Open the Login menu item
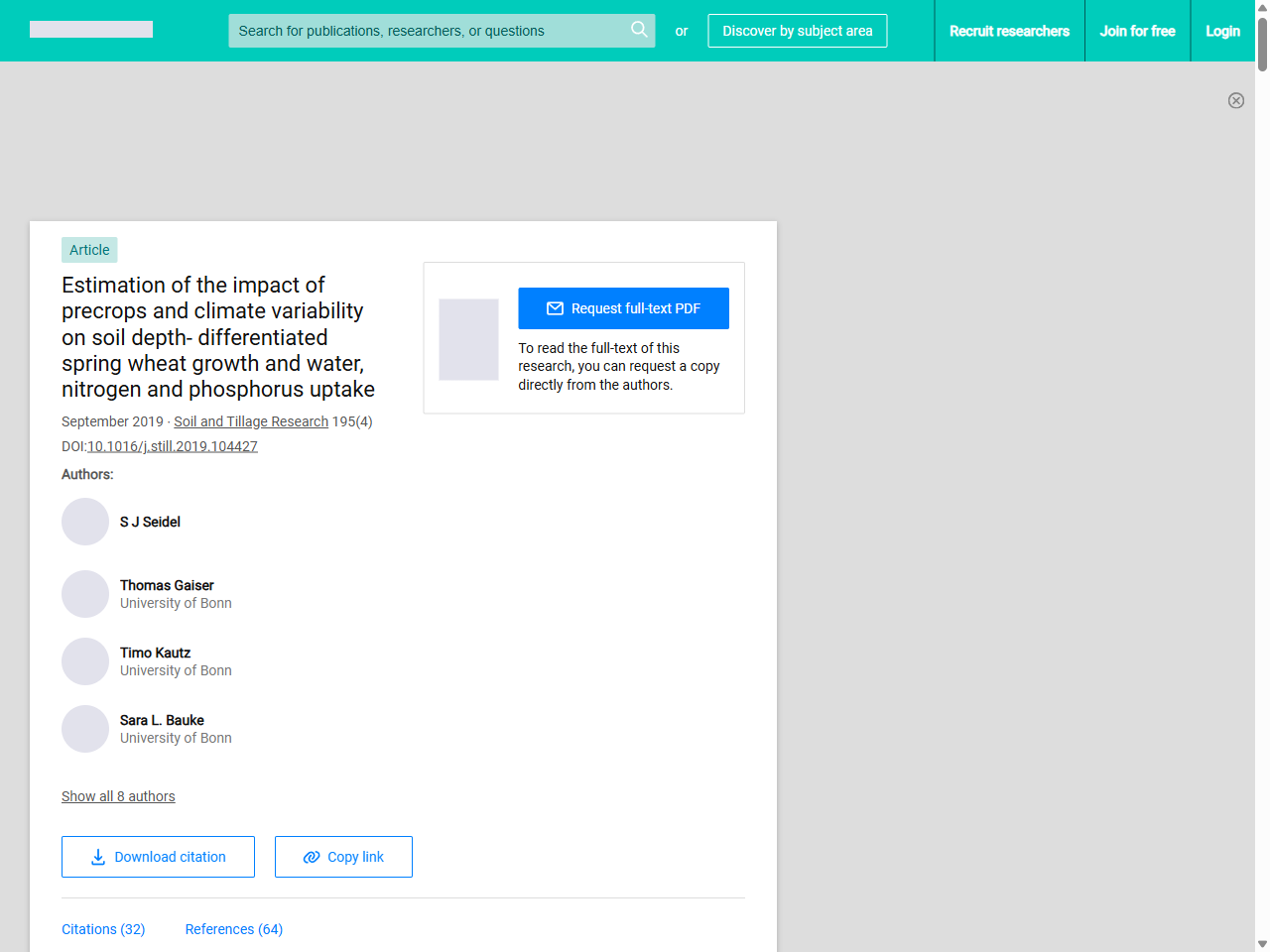This screenshot has height=952, width=1270. [1222, 31]
